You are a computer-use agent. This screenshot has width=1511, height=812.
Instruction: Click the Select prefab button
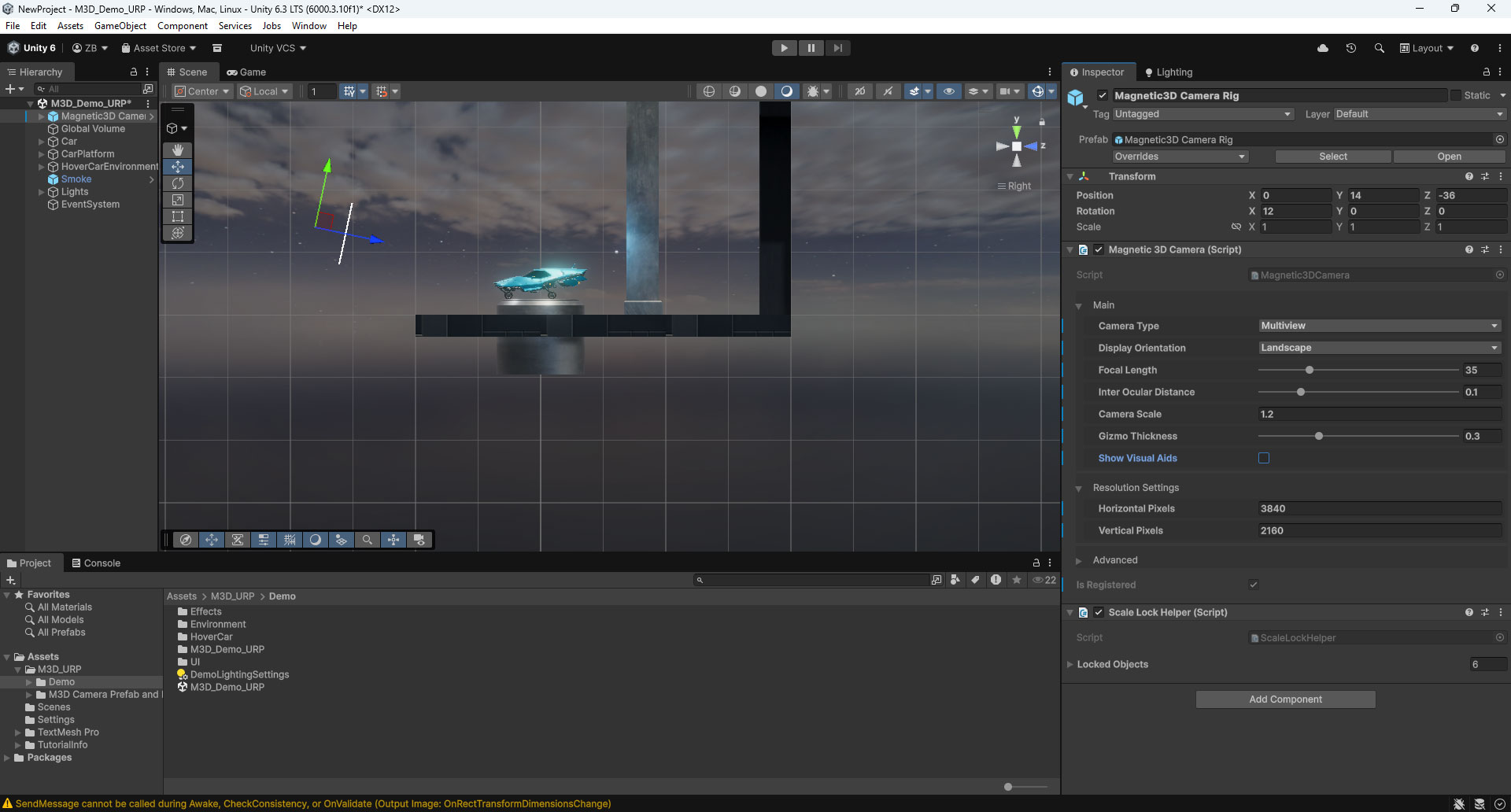point(1332,157)
